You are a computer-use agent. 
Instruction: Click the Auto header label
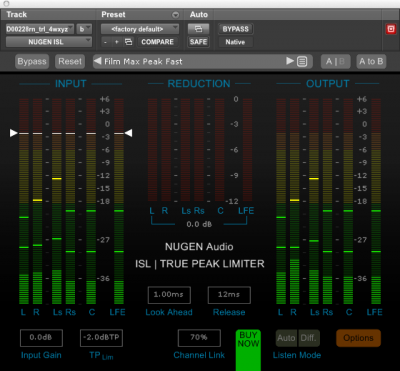click(199, 15)
